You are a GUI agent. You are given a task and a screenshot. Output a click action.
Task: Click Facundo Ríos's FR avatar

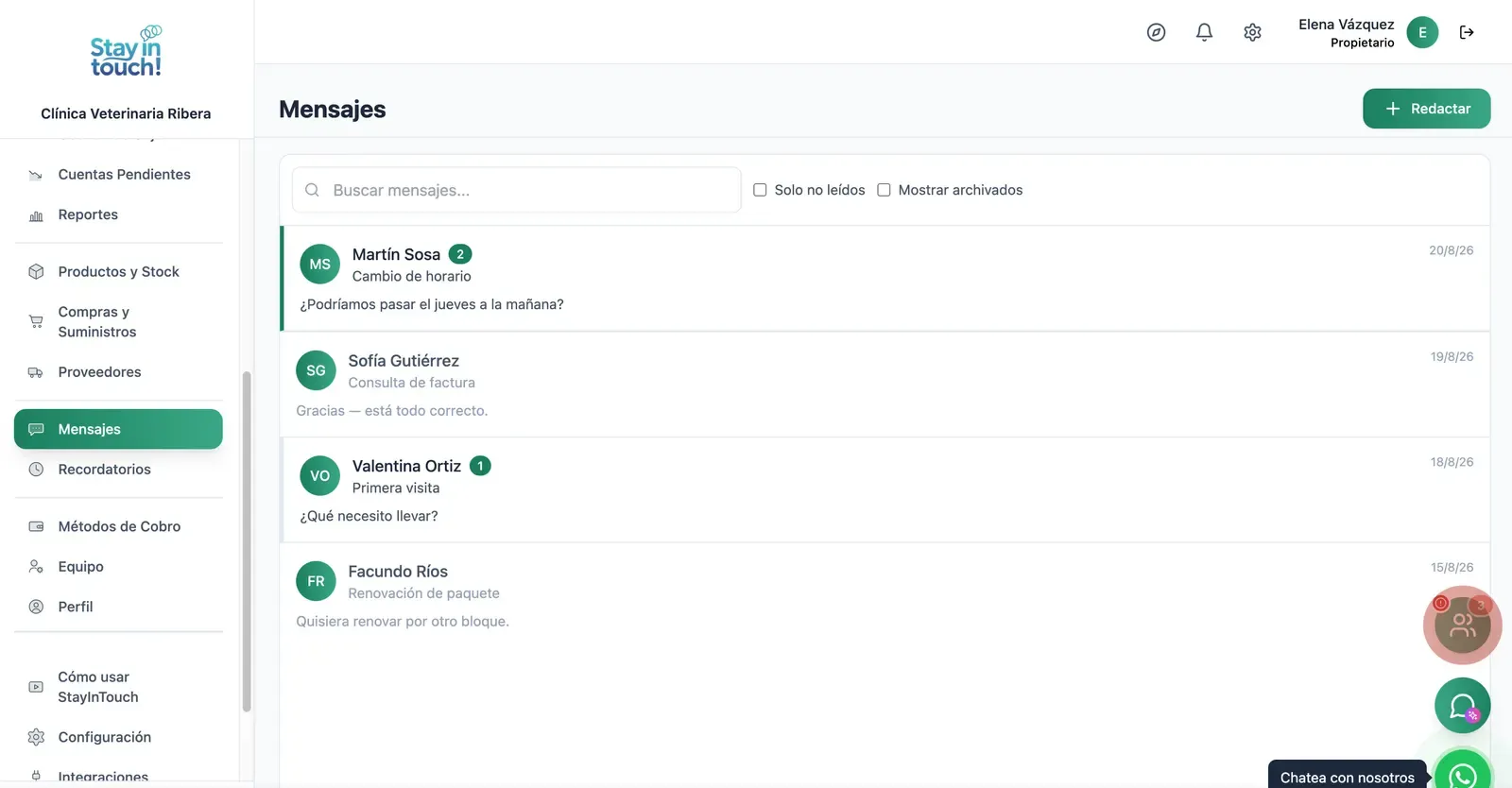(x=316, y=581)
